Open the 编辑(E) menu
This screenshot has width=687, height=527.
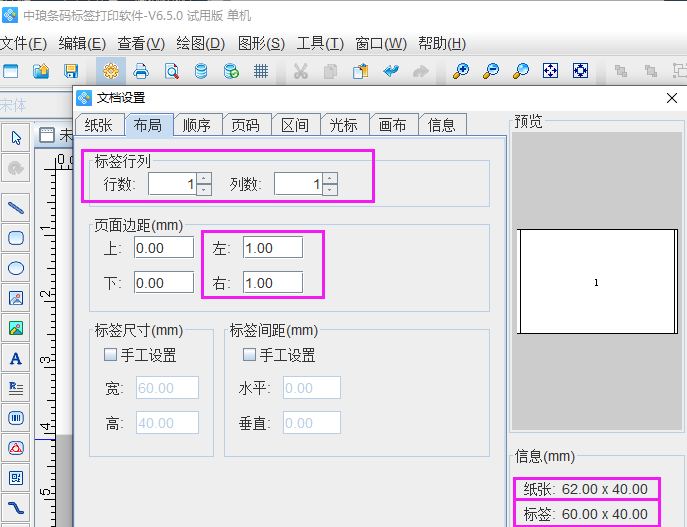82,43
